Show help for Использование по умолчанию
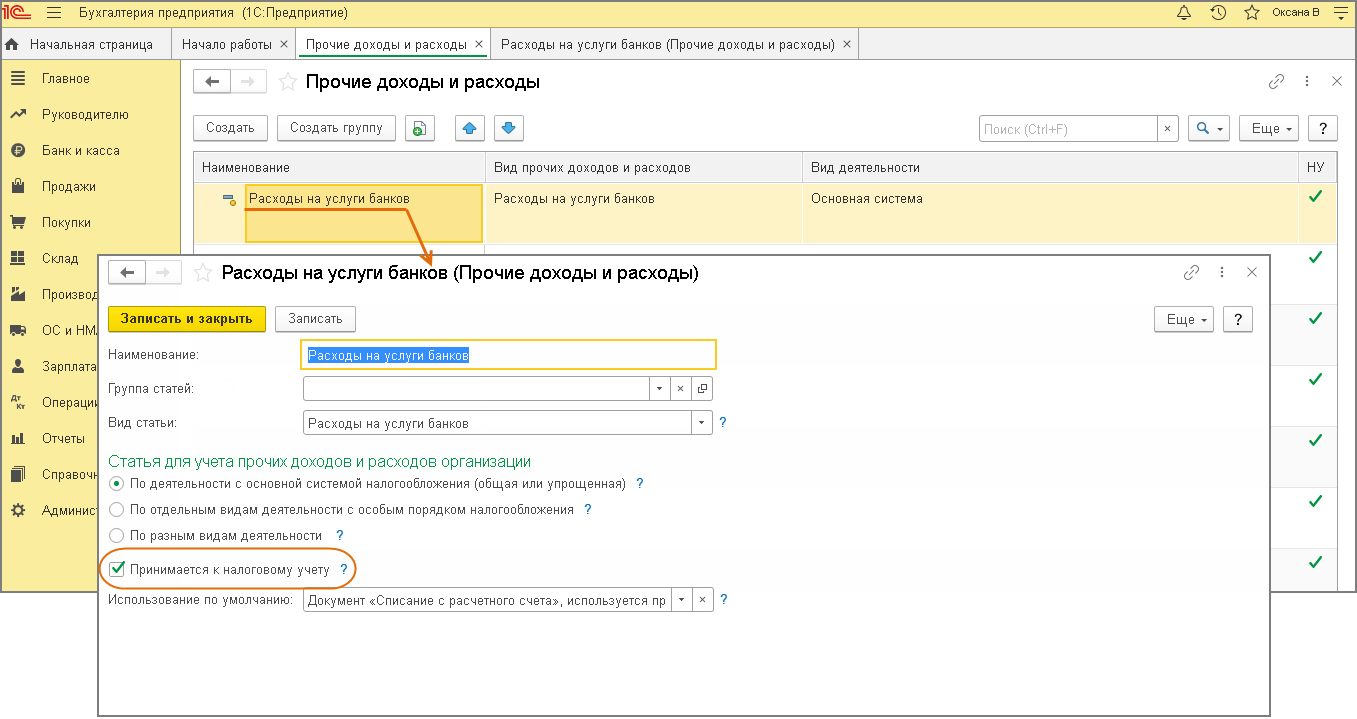This screenshot has width=1357, height=719. click(x=724, y=600)
